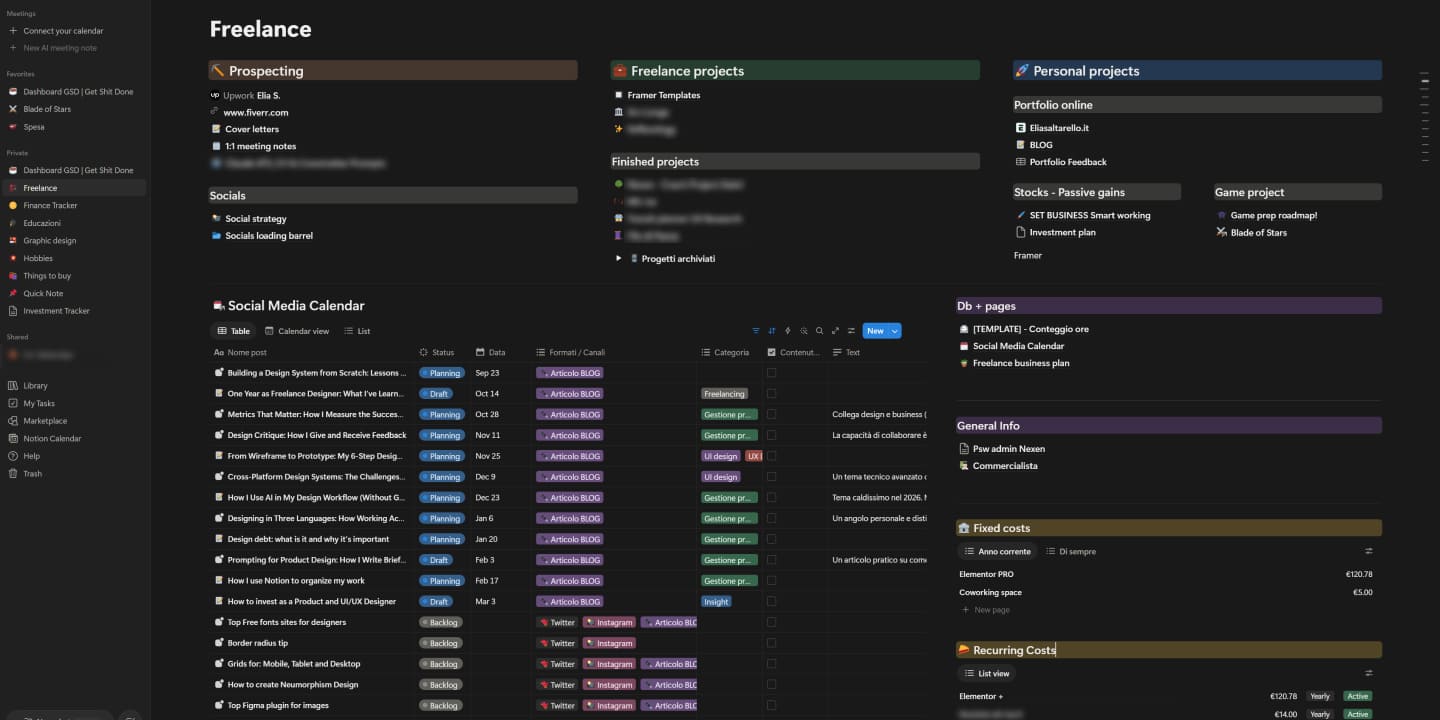Open the Formati / Canali column header menu
1440x720 pixels.
coord(571,352)
